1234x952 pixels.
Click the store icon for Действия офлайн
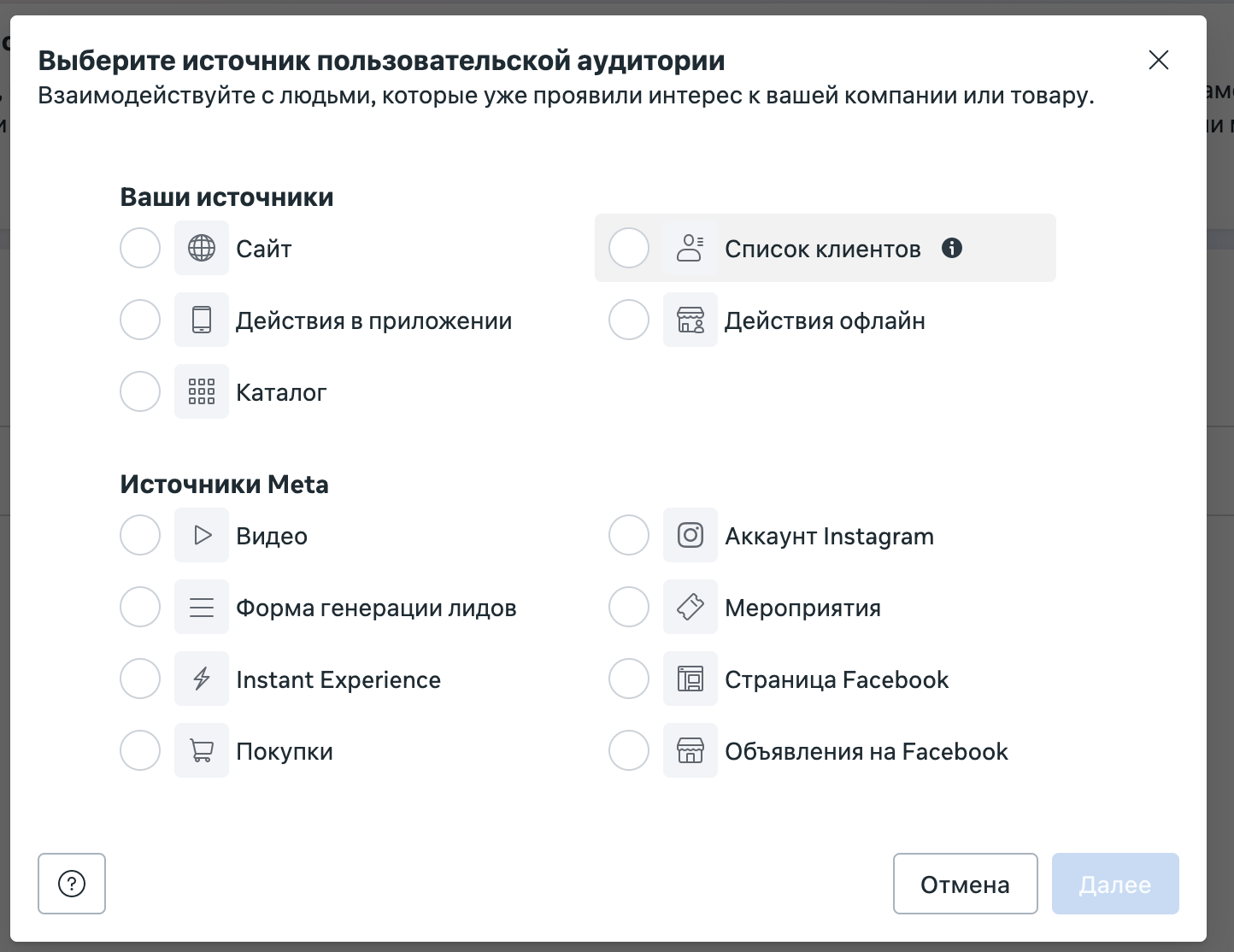(x=690, y=320)
